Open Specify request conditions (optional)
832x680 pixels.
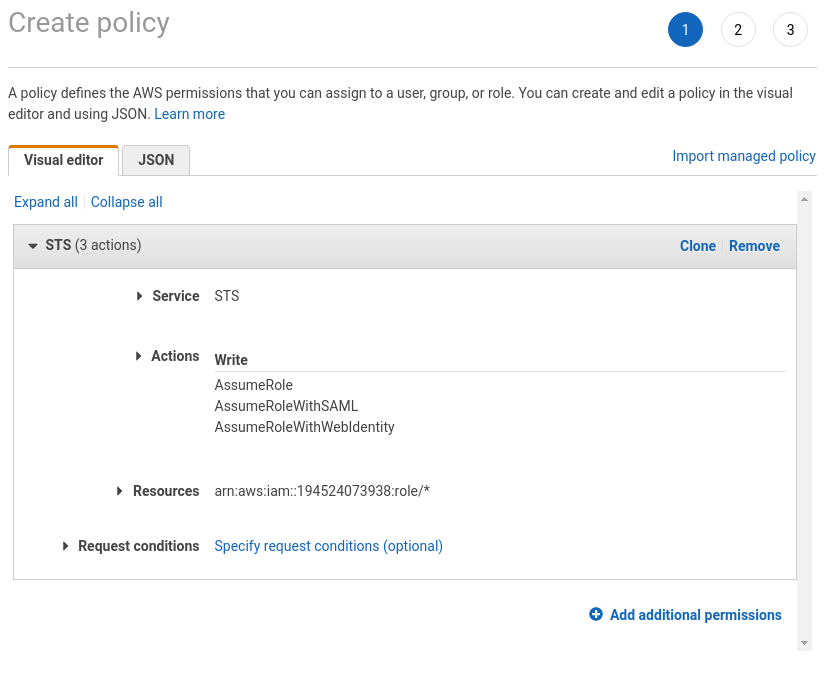pos(328,546)
